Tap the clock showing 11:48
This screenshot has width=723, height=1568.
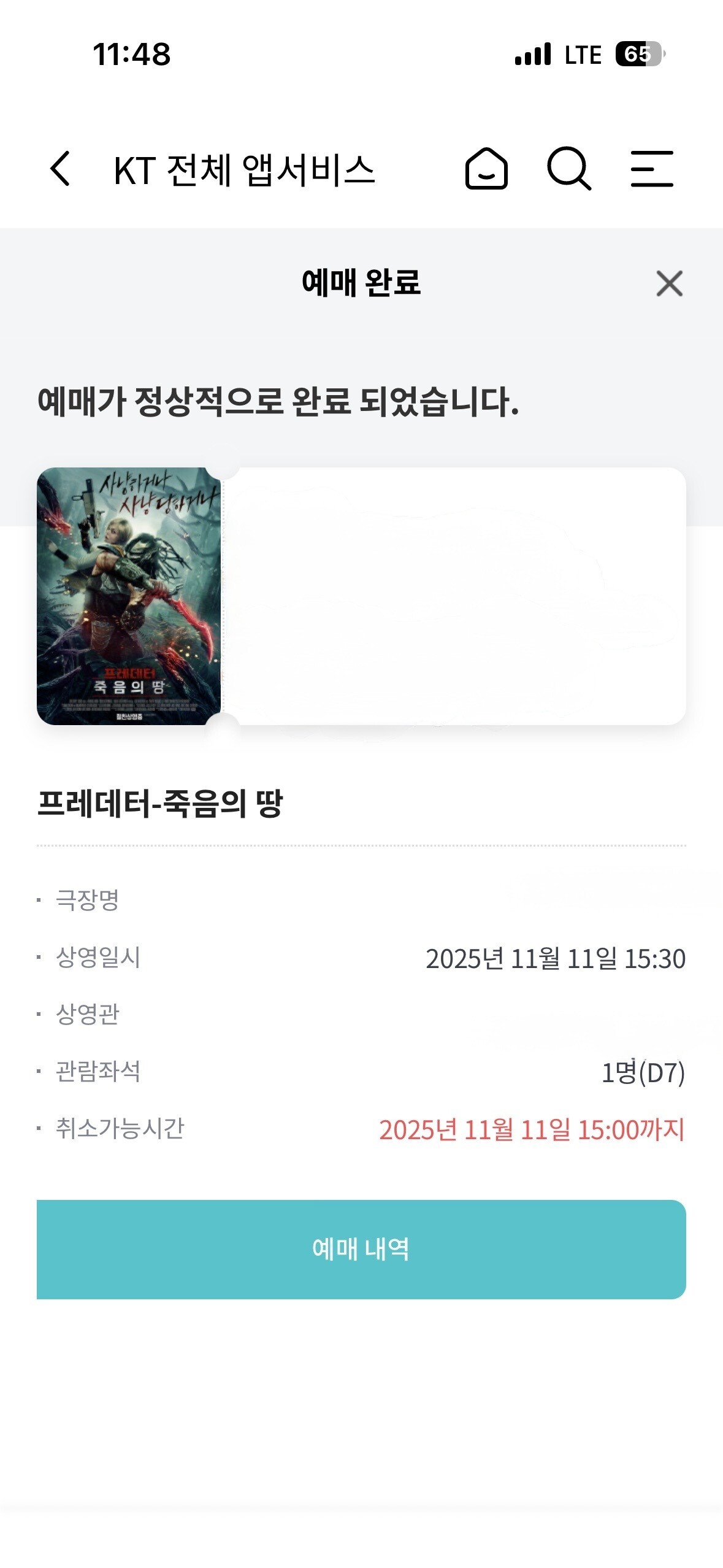click(x=132, y=54)
